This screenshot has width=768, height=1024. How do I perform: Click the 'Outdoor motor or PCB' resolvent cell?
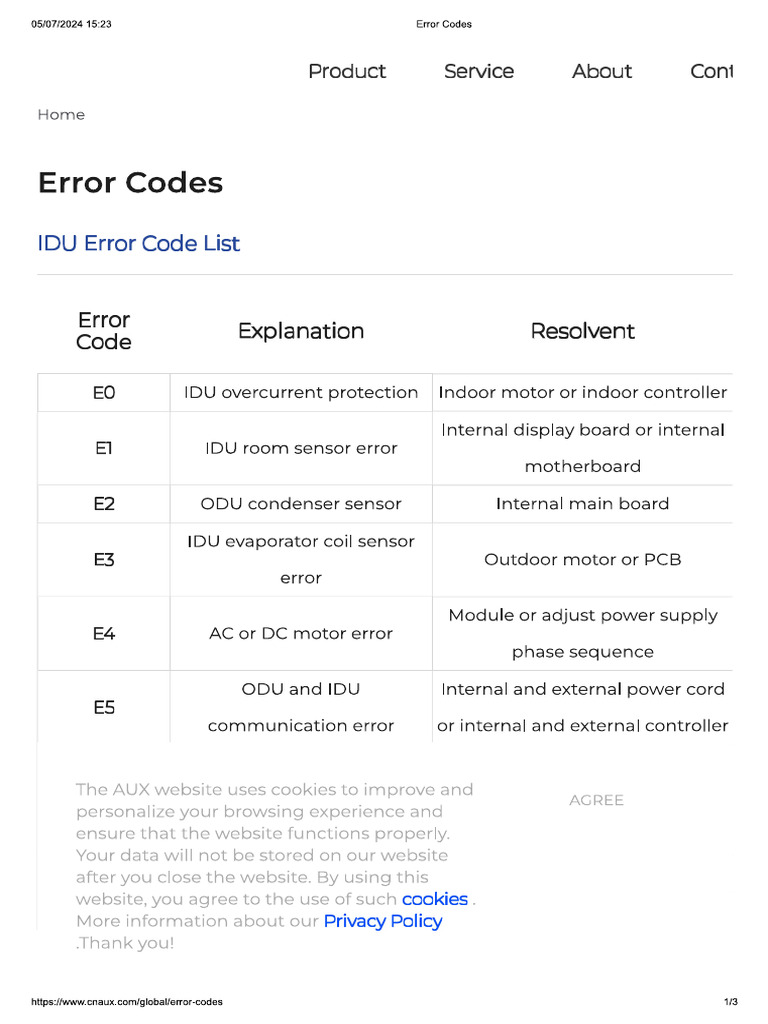[x=583, y=560]
